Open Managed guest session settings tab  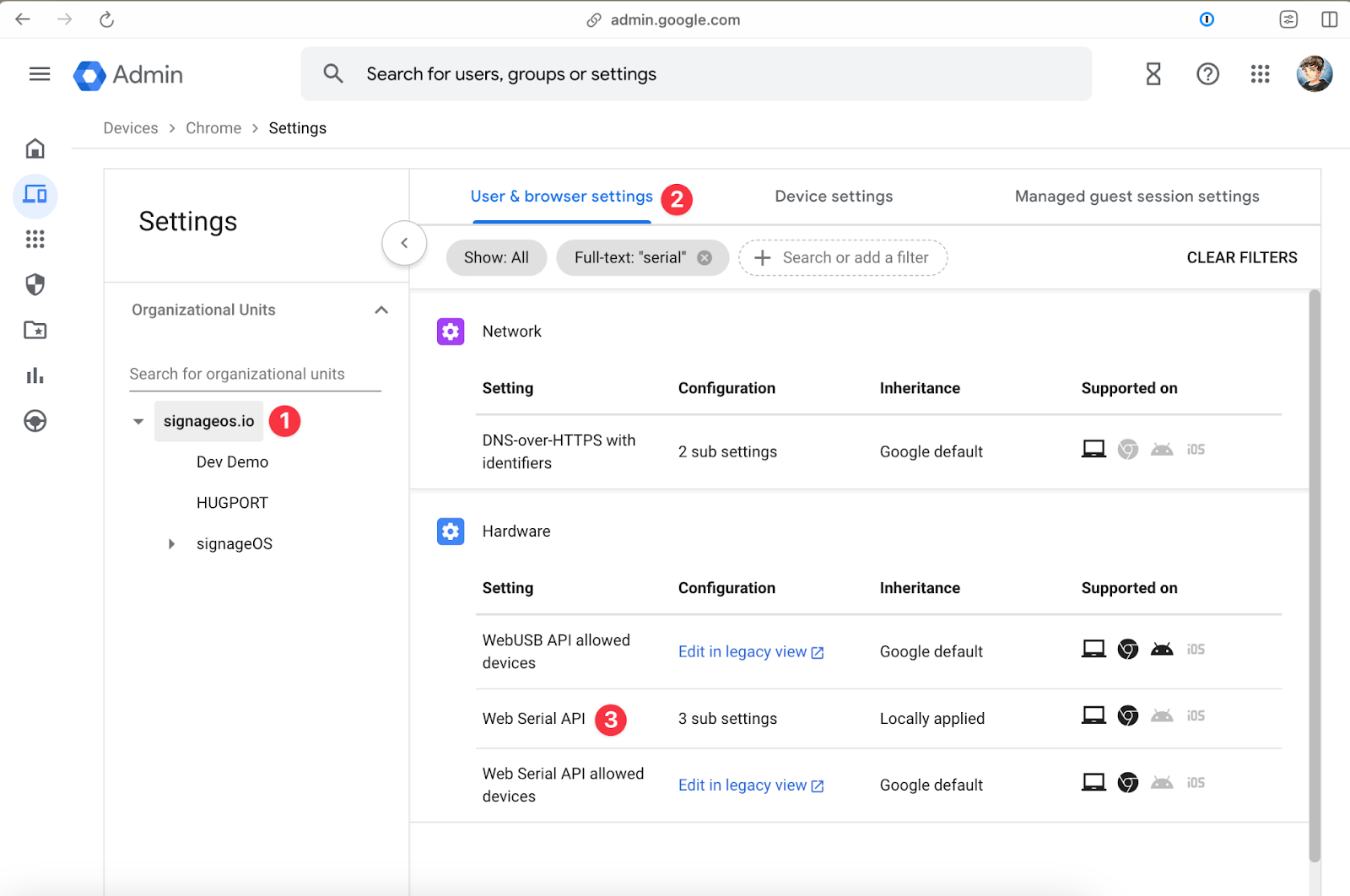(x=1137, y=197)
